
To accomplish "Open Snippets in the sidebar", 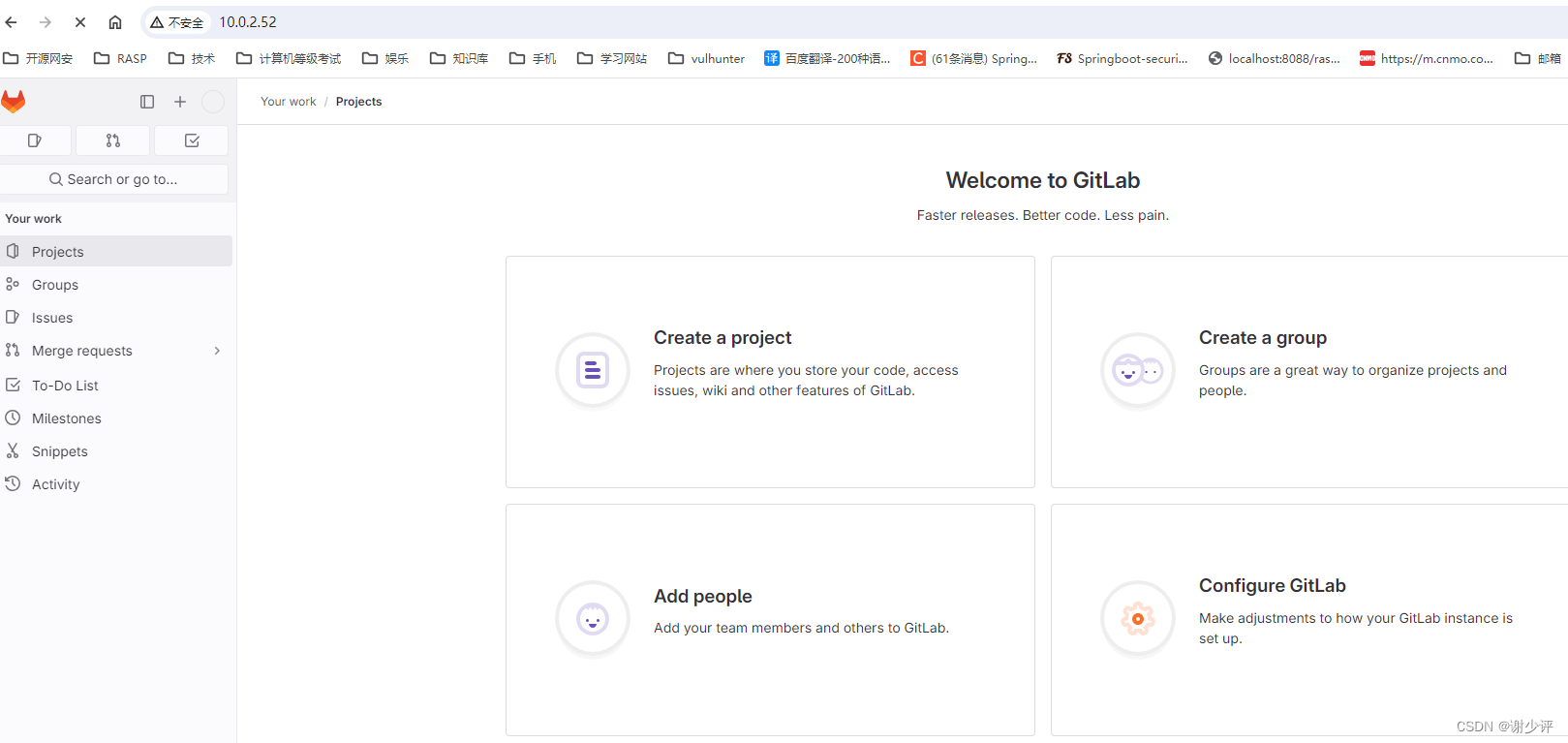I will pos(116,451).
